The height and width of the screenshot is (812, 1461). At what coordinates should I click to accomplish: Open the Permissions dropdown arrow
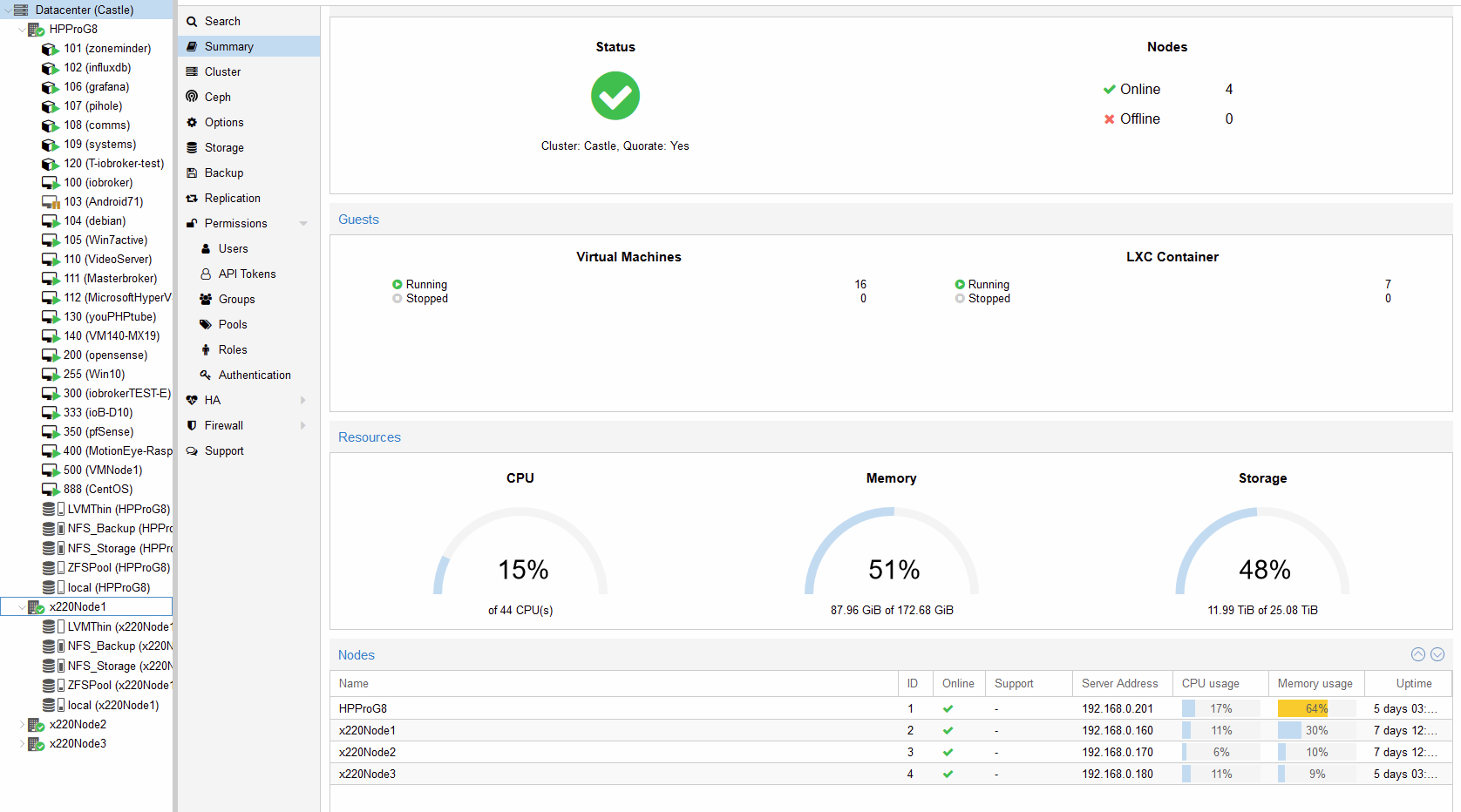tap(303, 223)
